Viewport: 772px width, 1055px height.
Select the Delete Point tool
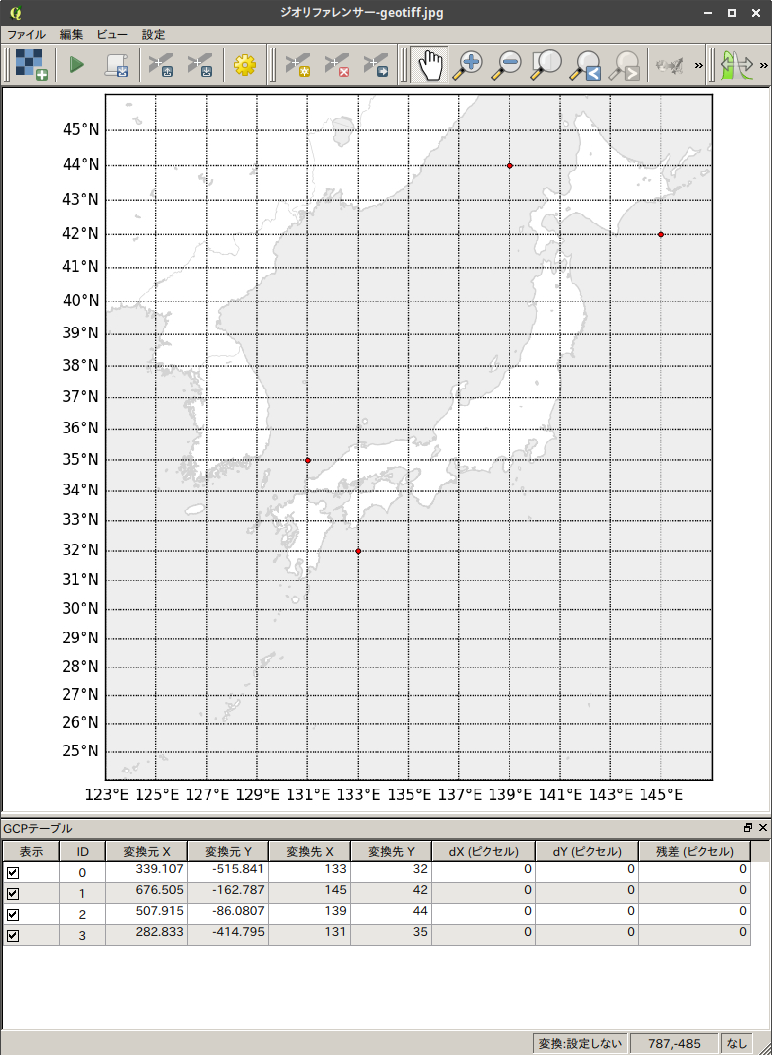click(337, 65)
